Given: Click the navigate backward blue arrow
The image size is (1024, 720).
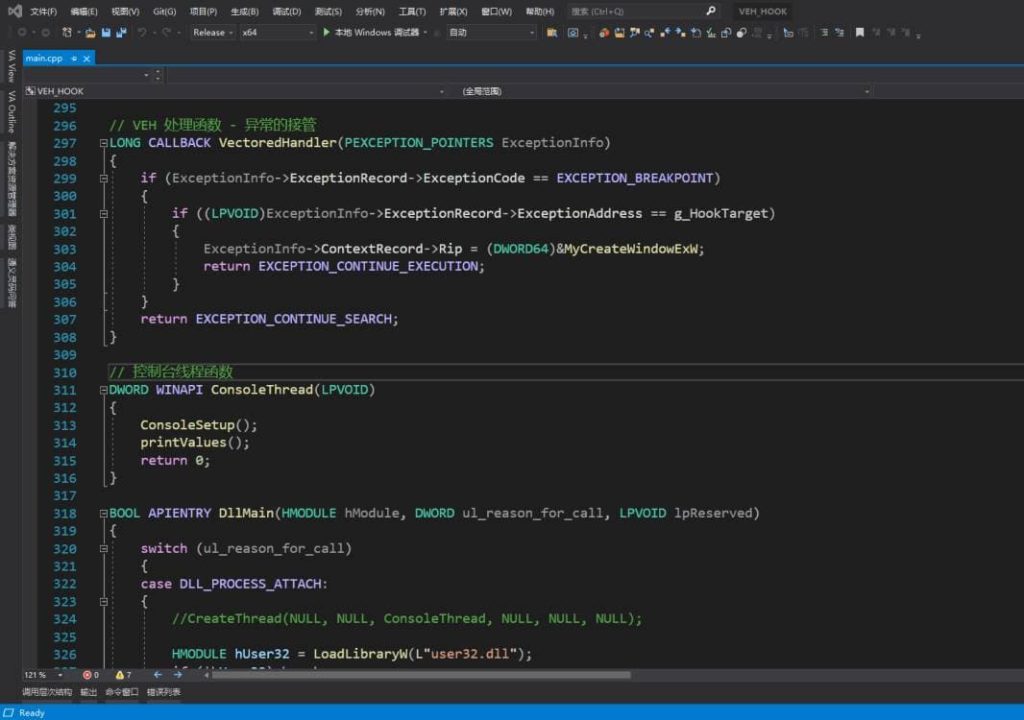Looking at the screenshot, I should (x=157, y=675).
